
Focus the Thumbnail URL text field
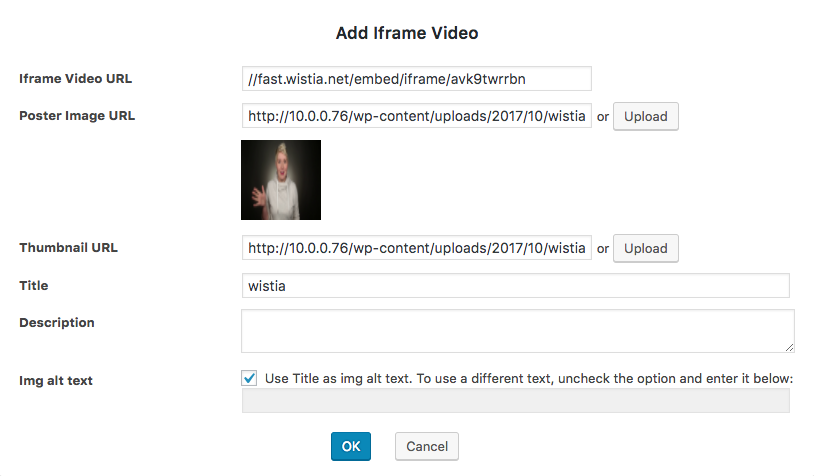pyautogui.click(x=416, y=248)
